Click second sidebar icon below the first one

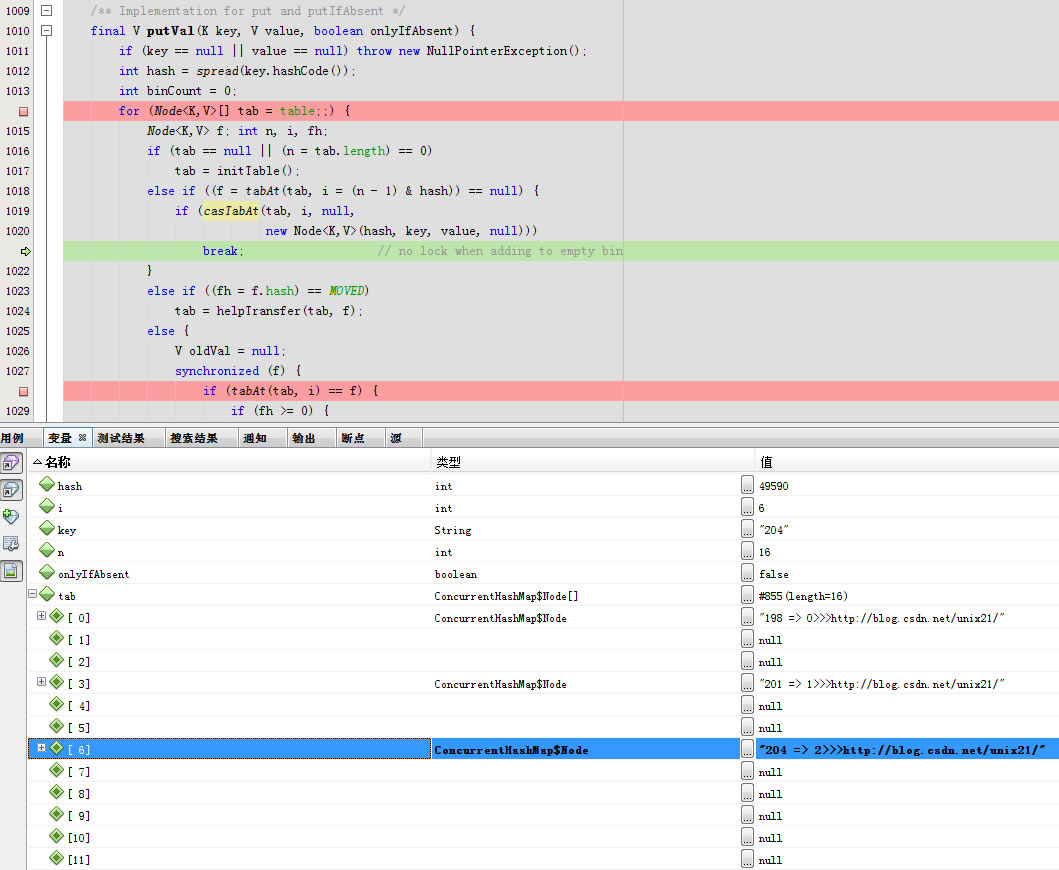pyautogui.click(x=11, y=490)
